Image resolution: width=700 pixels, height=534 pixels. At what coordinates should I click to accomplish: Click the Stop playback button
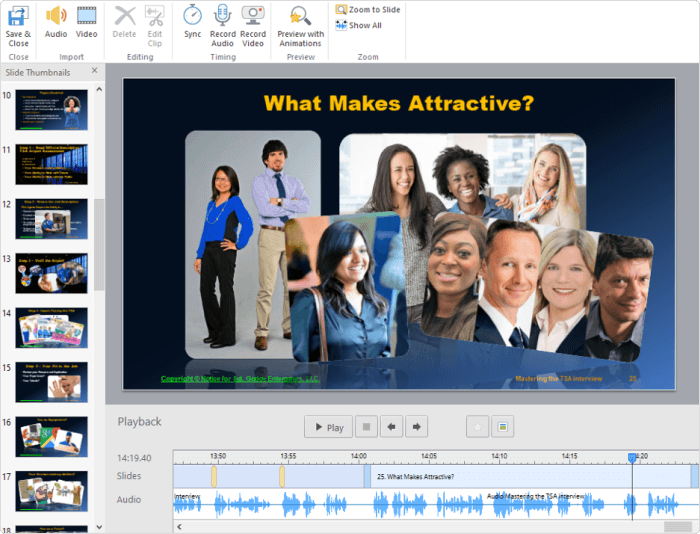[367, 427]
